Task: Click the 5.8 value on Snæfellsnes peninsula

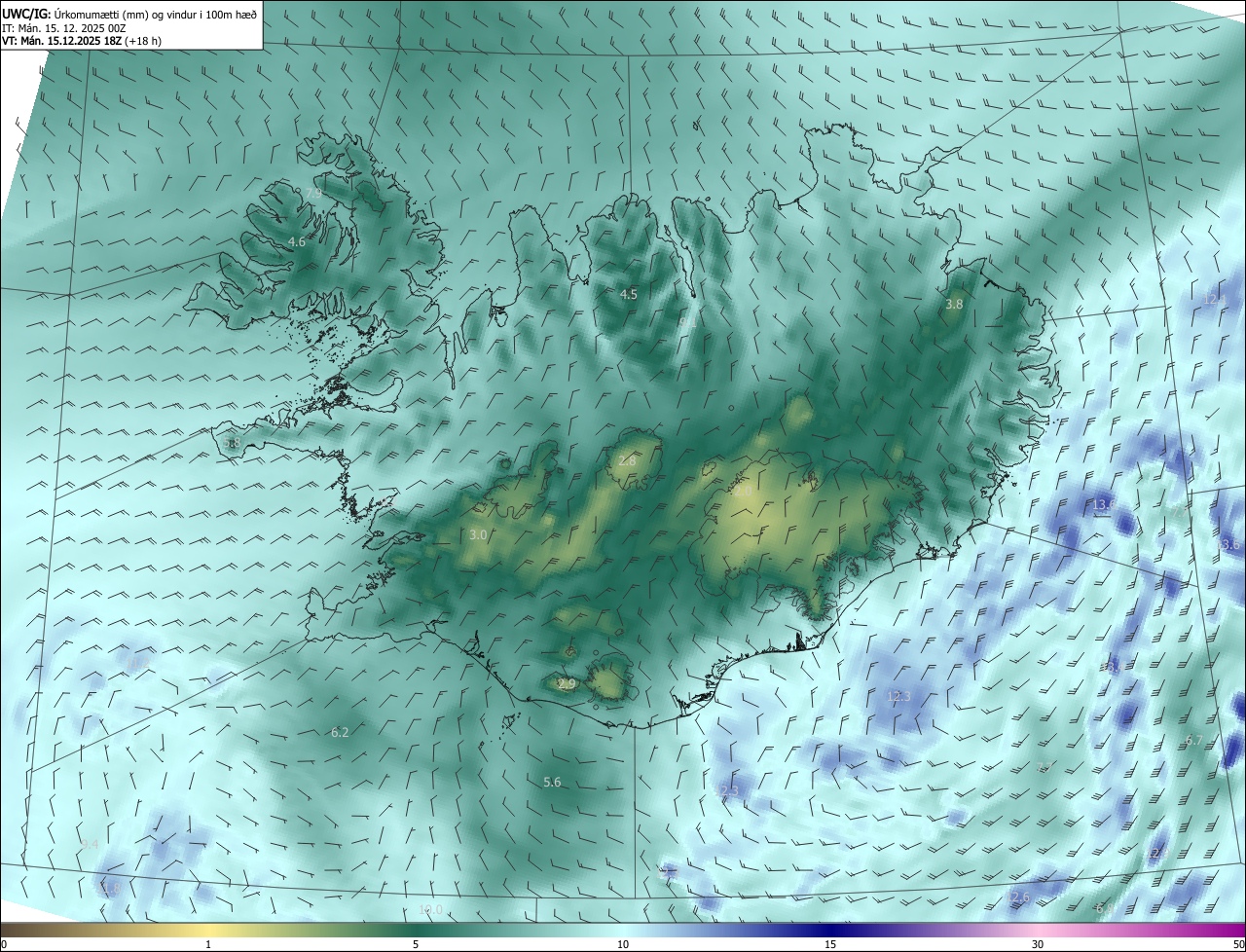Action: [232, 443]
